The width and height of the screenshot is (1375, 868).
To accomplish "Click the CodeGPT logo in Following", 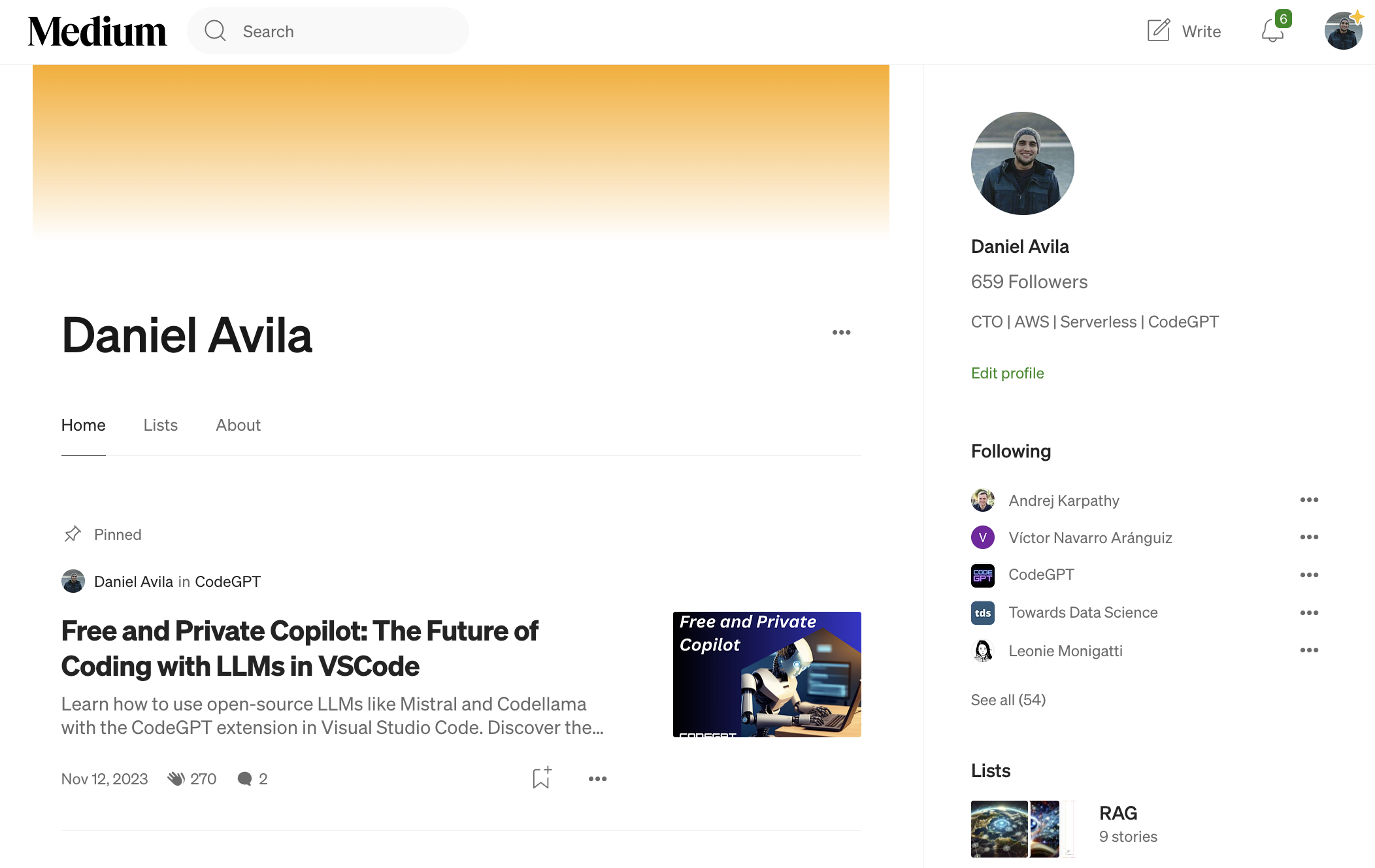I will pyautogui.click(x=983, y=575).
